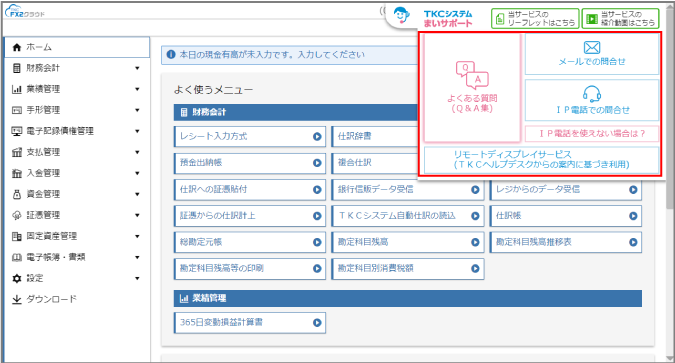Open the よくある質問 (Q&A集) panel
Screen dimensions: 675x363
click(472, 88)
